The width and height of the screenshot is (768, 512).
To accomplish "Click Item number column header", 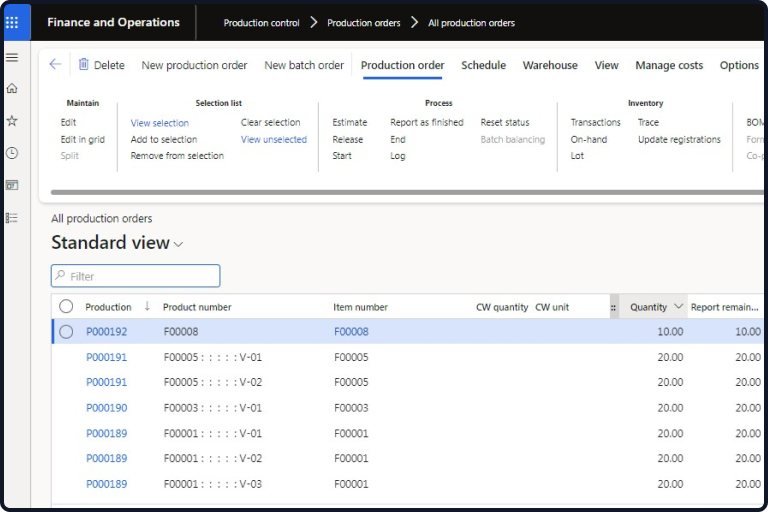I will 360,307.
